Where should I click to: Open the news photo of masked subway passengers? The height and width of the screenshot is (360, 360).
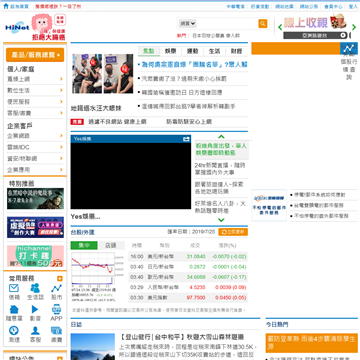(x=103, y=74)
